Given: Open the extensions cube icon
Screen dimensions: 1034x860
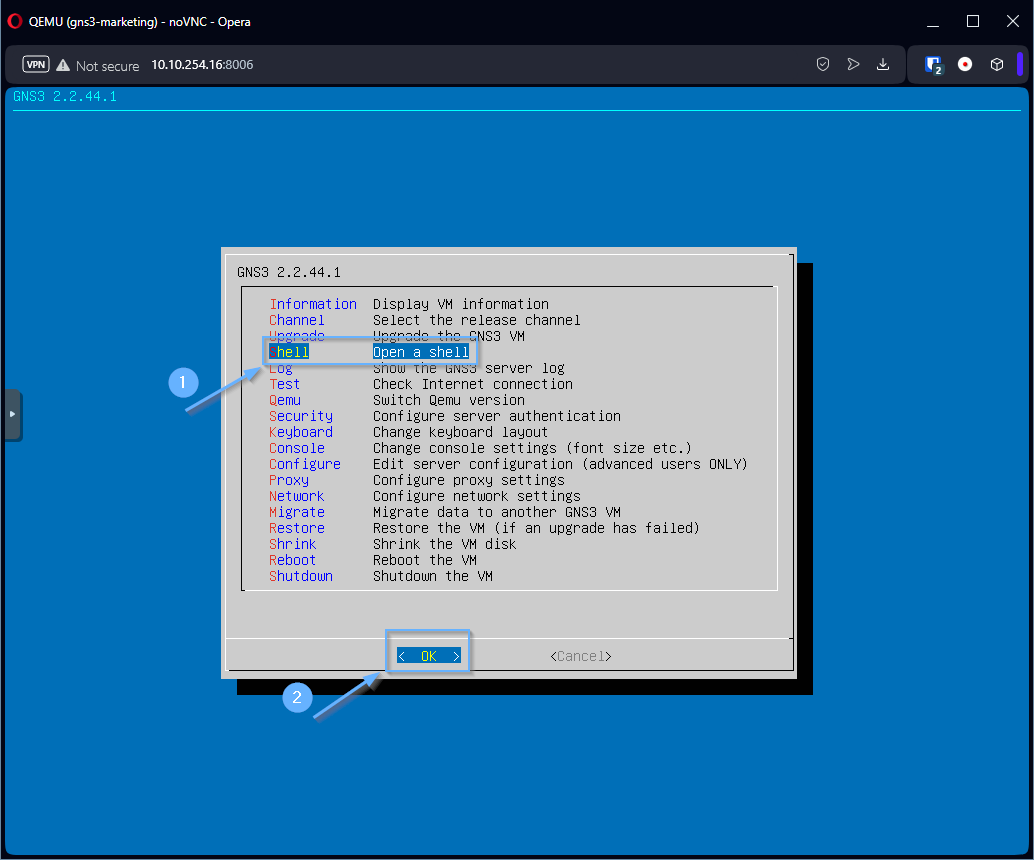Looking at the screenshot, I should coord(996,64).
